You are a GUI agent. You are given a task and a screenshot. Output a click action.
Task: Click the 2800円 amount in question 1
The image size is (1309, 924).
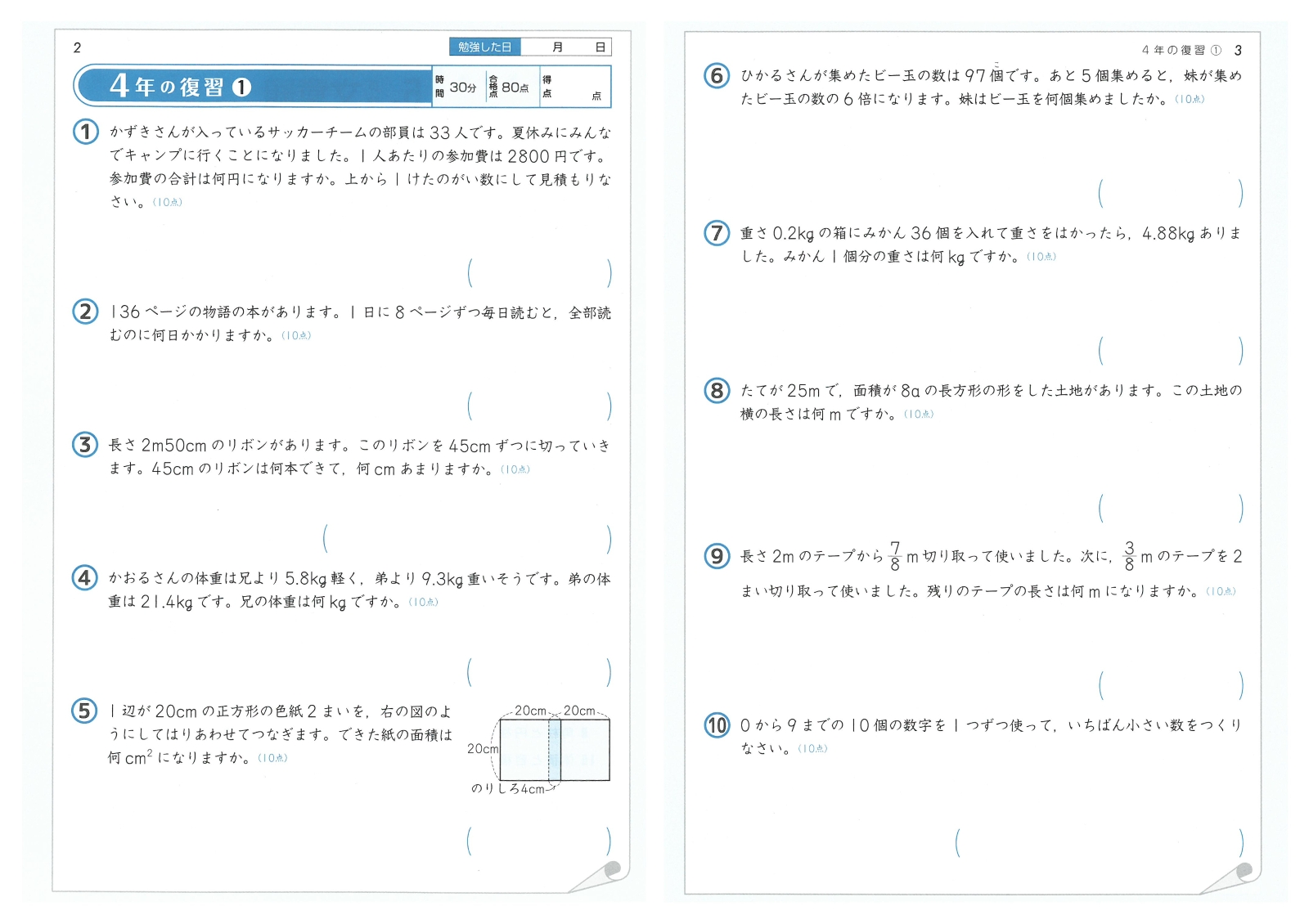click(537, 156)
